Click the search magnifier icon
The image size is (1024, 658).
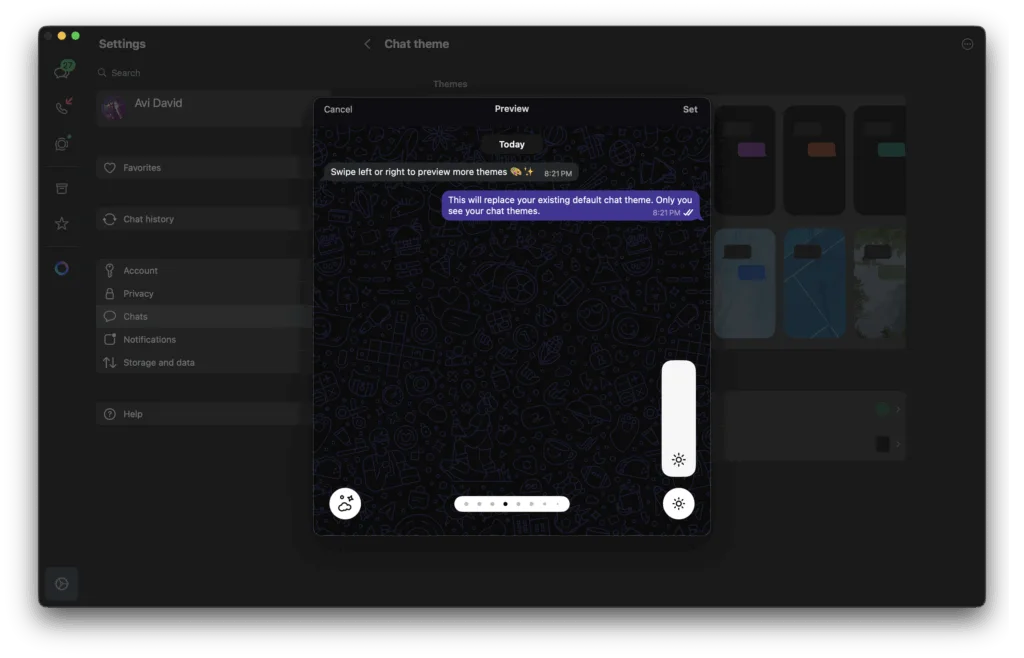click(103, 73)
